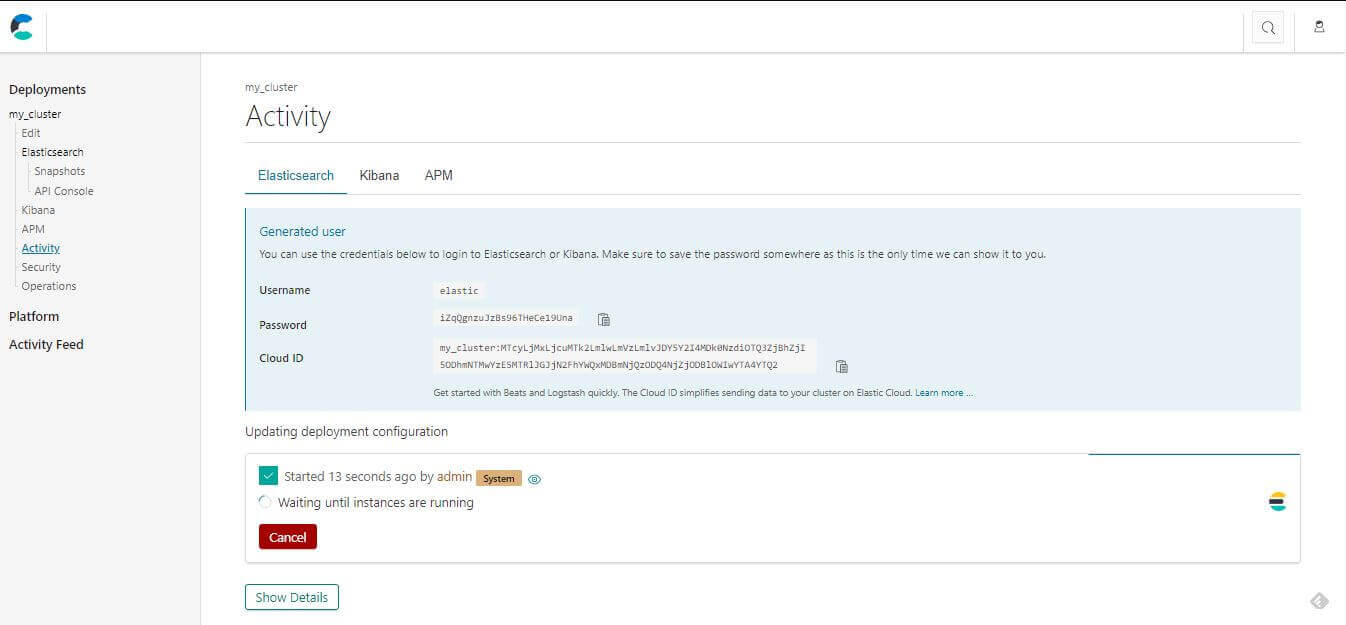Click the Elastic Cloud logo icon
Image resolution: width=1346 pixels, height=625 pixels.
(22, 27)
